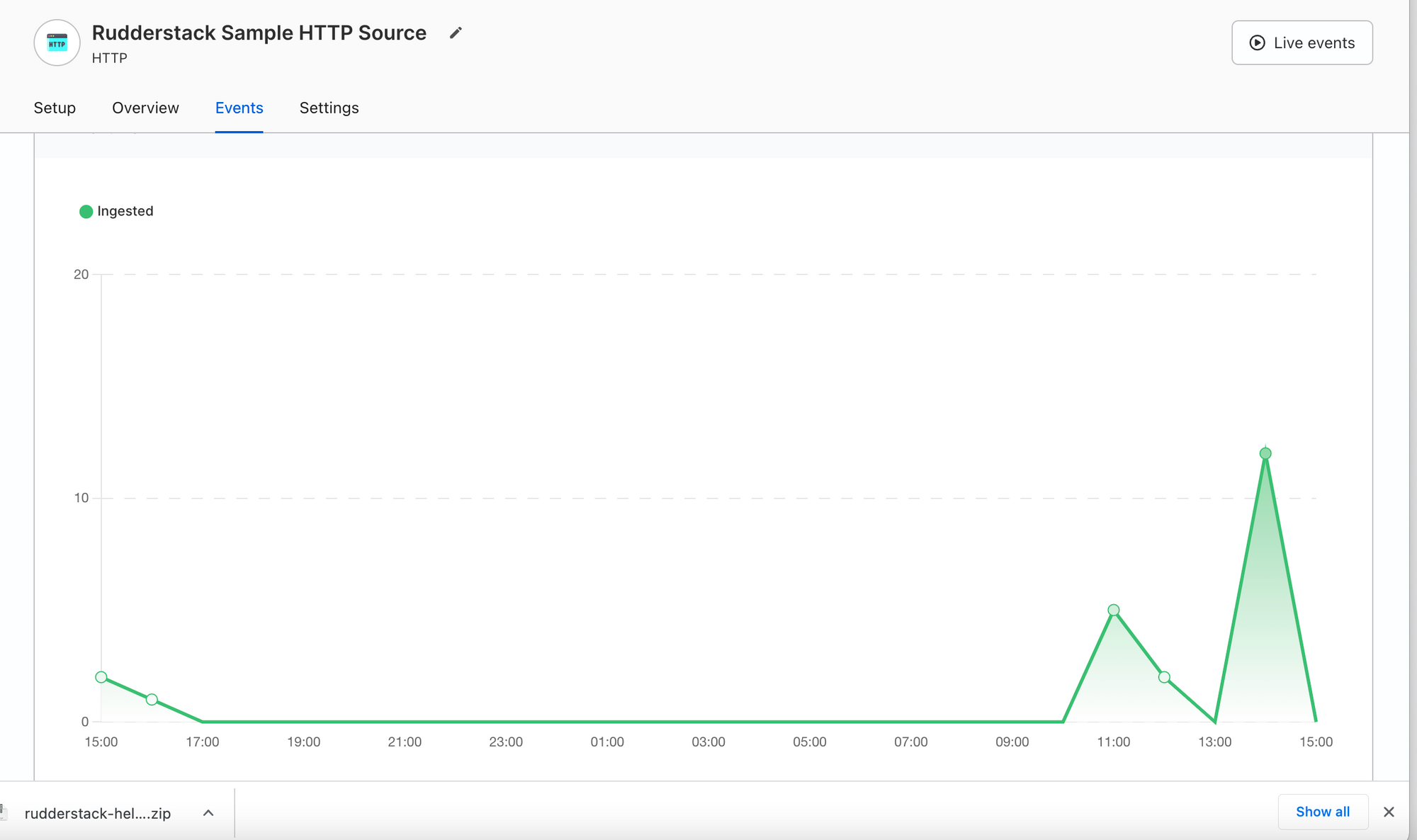1417x840 pixels.
Task: Open the Setup tab
Action: [x=55, y=108]
